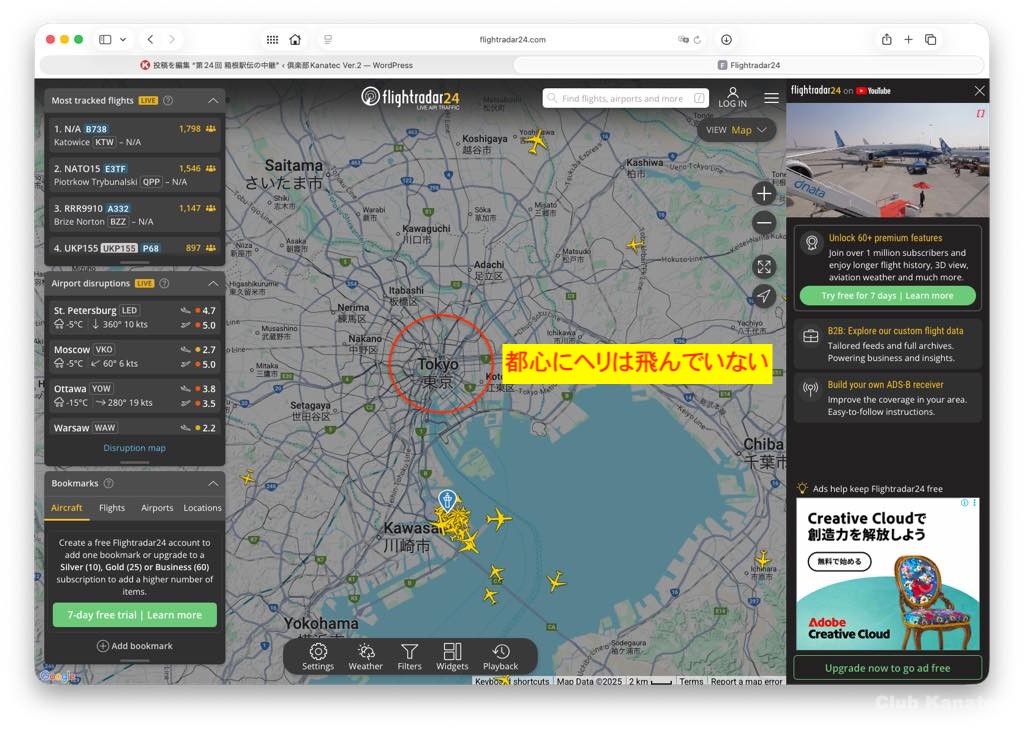Open the hamburger main menu
Screen dimensions: 1024x730
tap(771, 98)
